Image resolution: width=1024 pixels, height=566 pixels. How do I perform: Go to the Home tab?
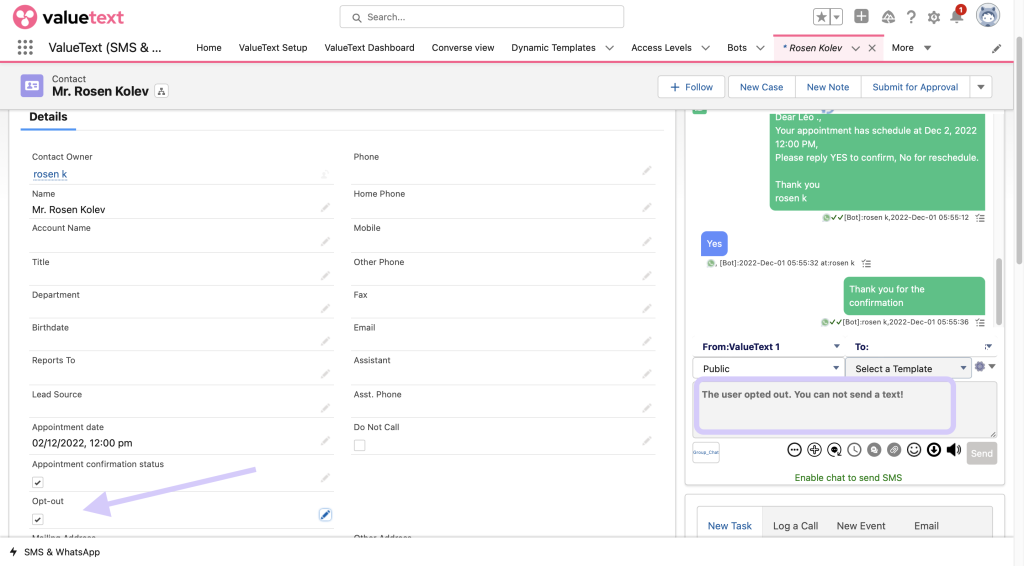coord(209,48)
